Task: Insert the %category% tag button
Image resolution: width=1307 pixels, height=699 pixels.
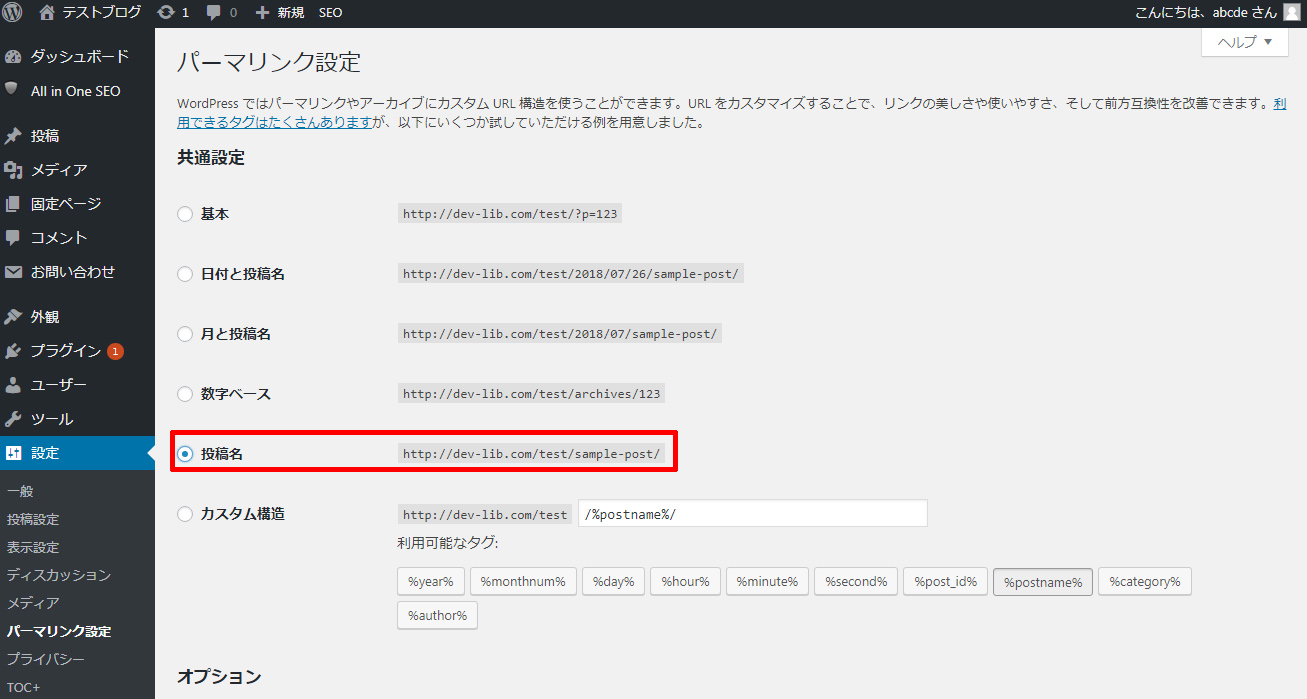Action: pos(1144,582)
